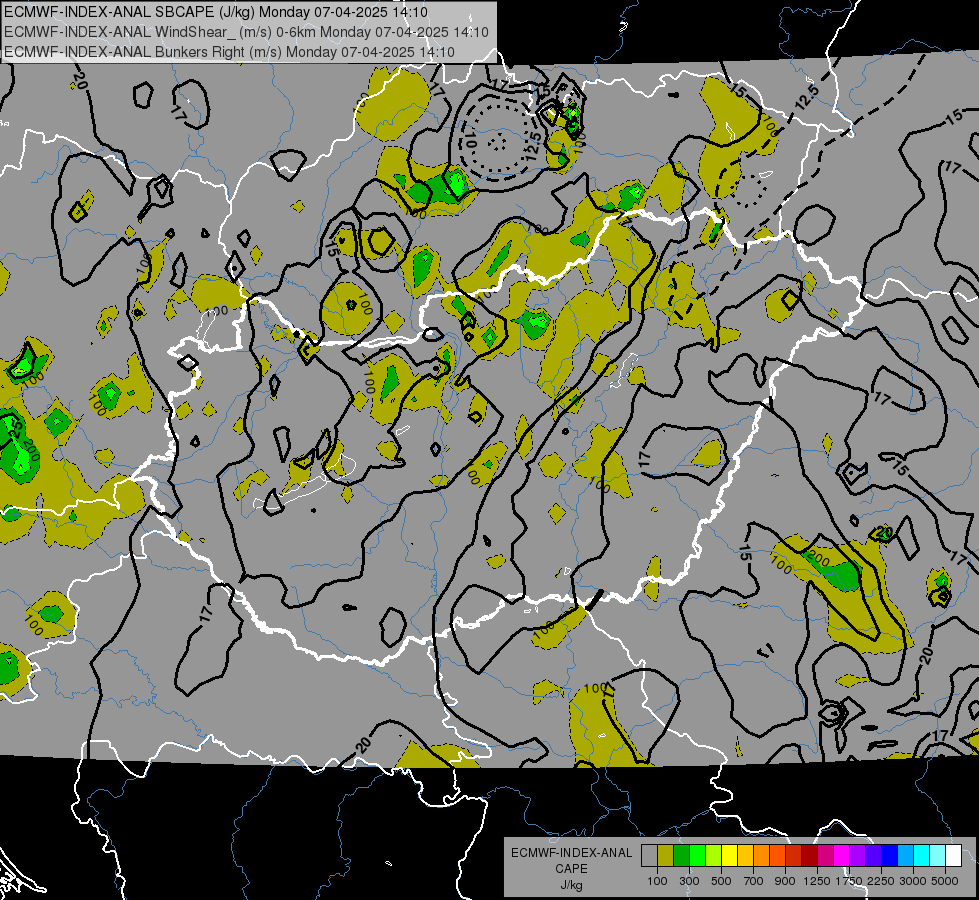Click the legend value 300
This screenshot has width=979, height=900.
click(x=690, y=881)
